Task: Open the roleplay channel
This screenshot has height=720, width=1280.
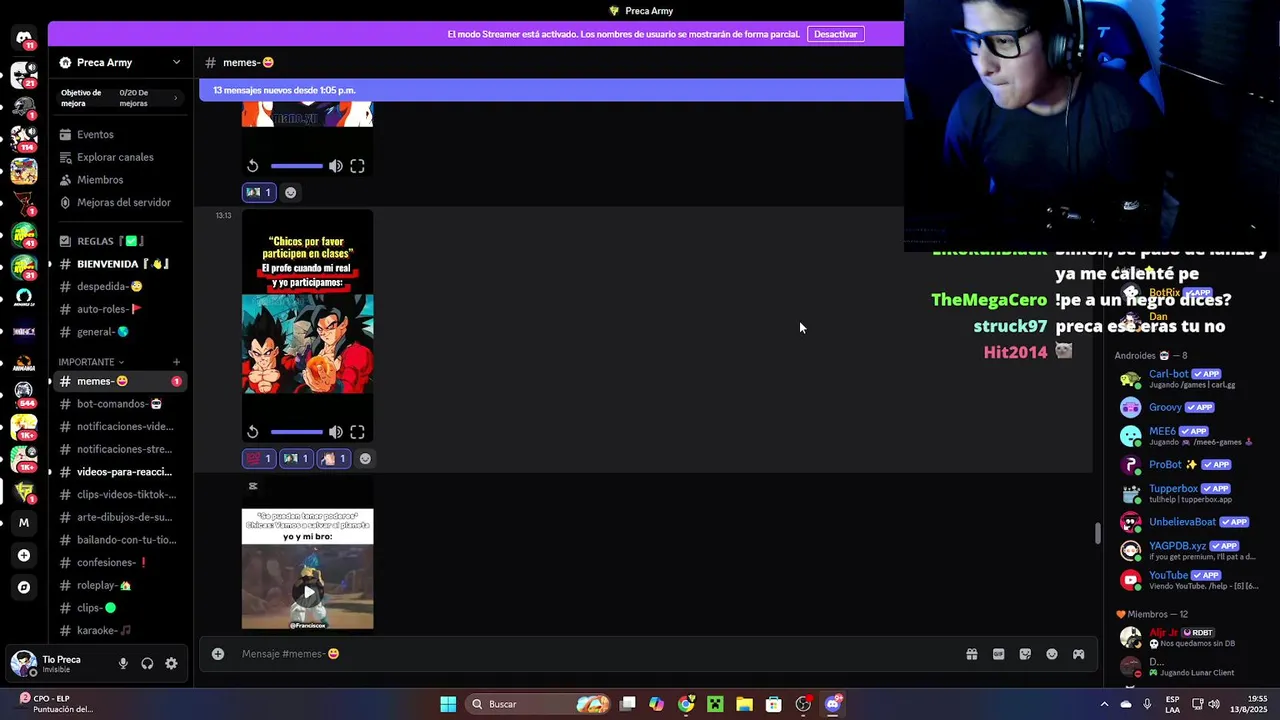Action: point(120,585)
